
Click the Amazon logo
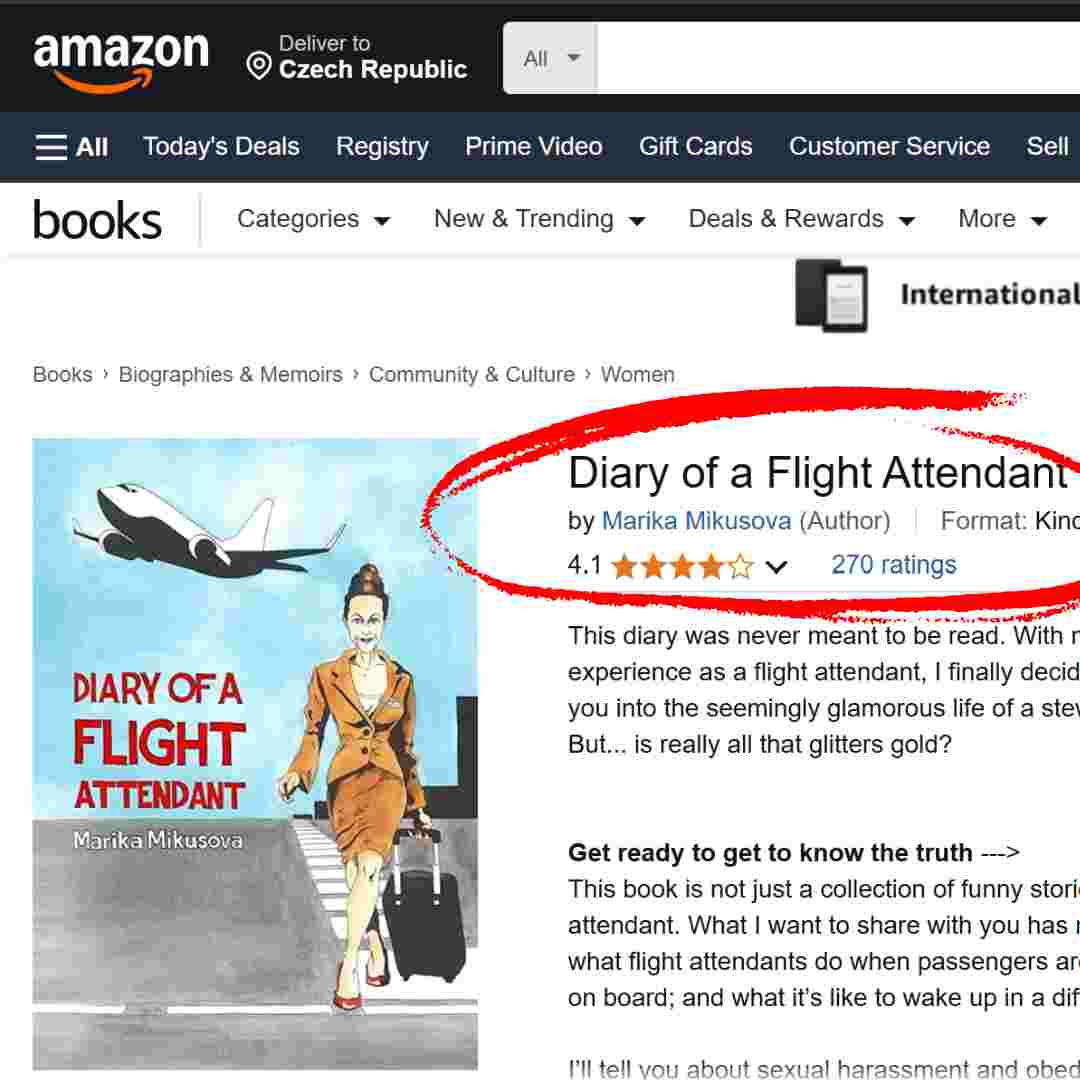[x=121, y=62]
